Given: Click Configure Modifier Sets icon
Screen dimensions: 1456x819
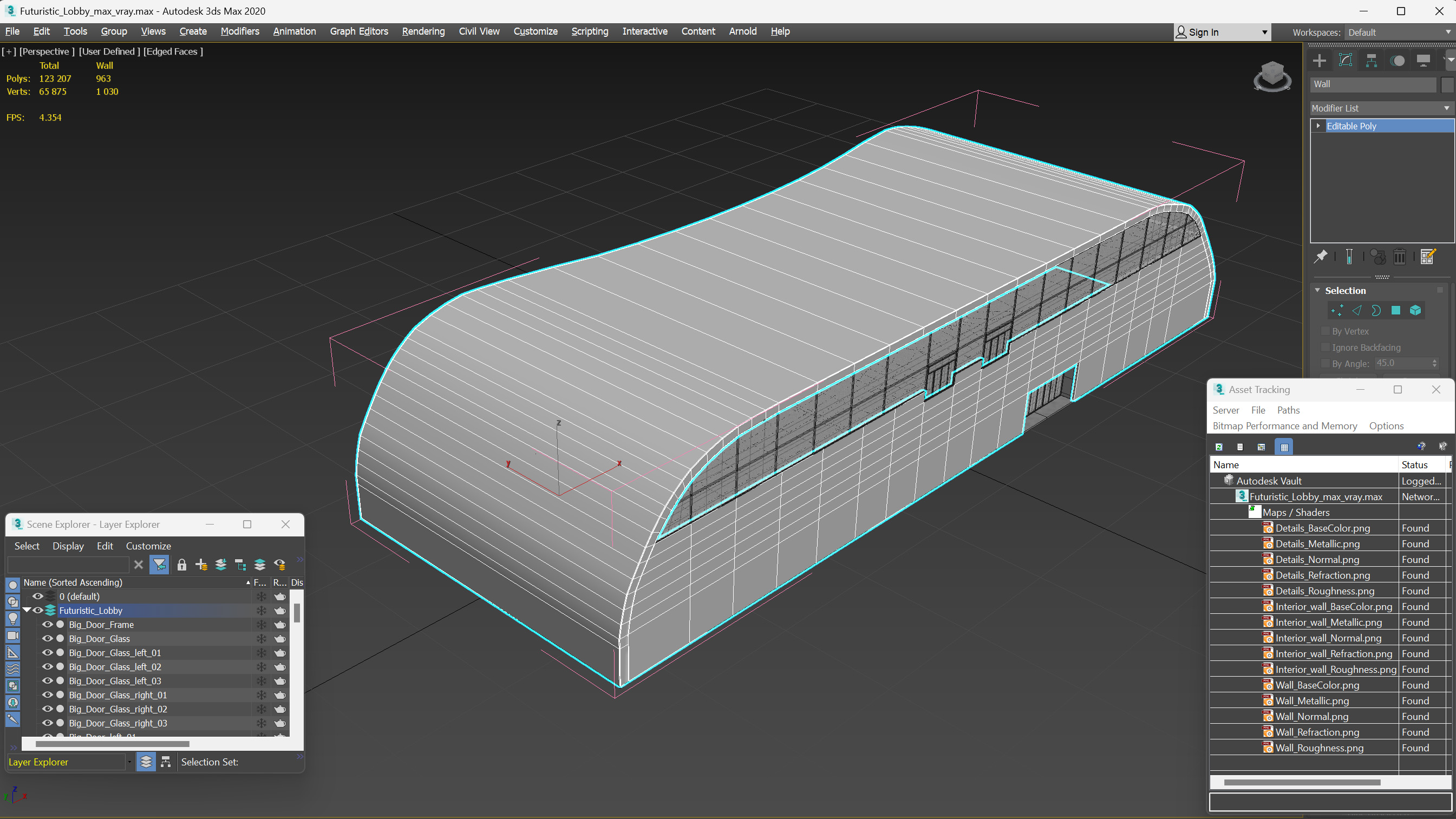Looking at the screenshot, I should click(x=1428, y=257).
